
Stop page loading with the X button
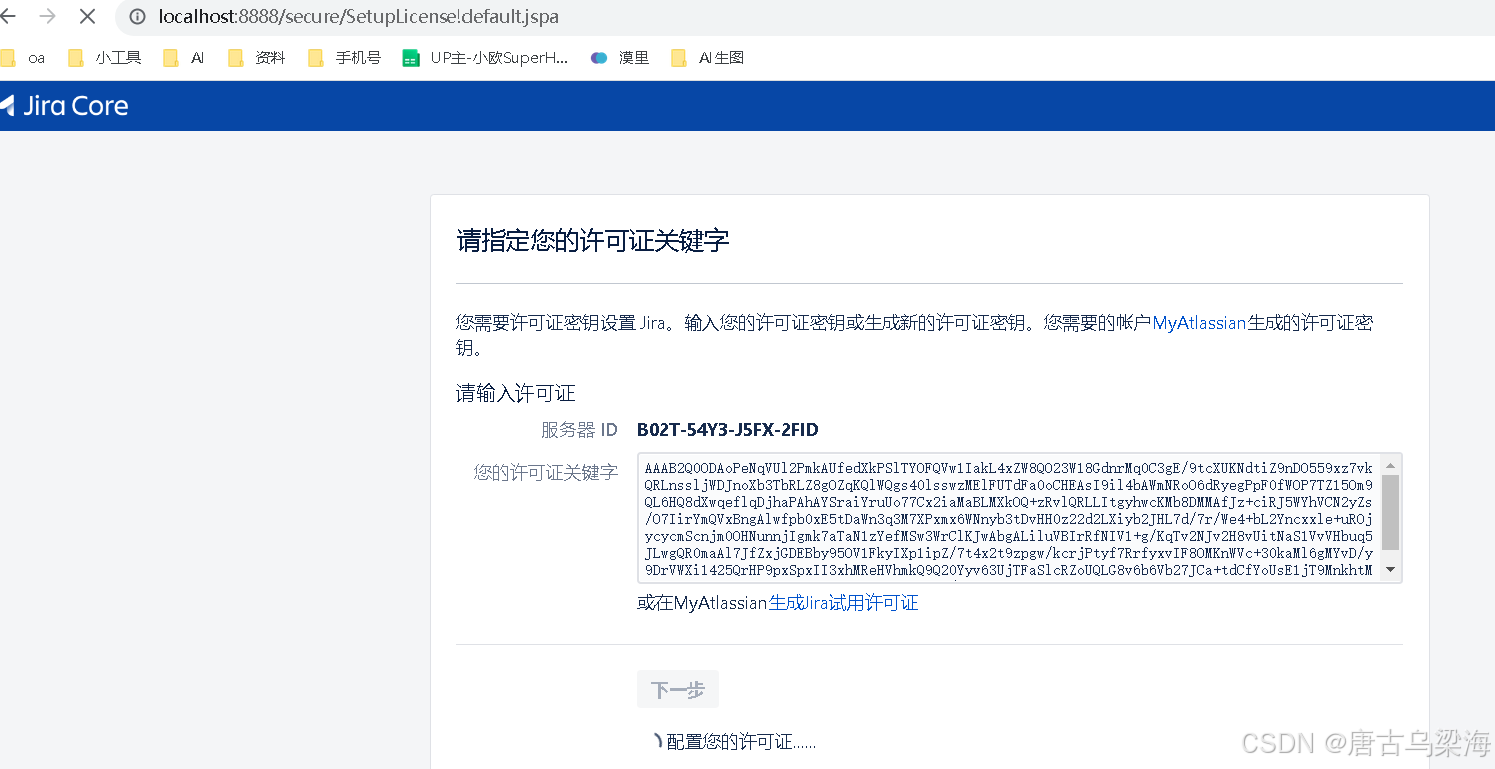[x=87, y=17]
